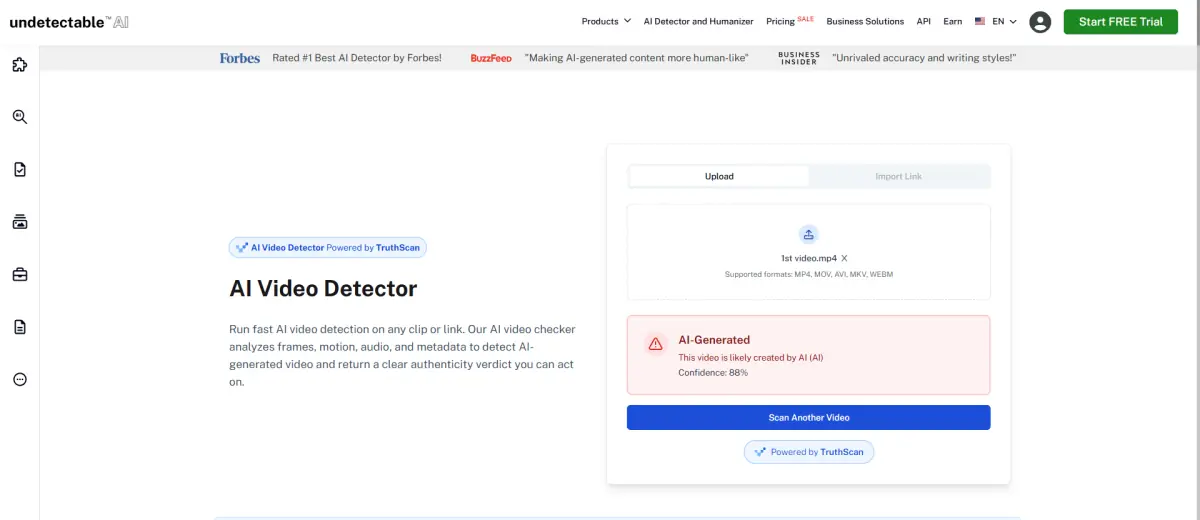Open the EN language selector dropdown

996,21
